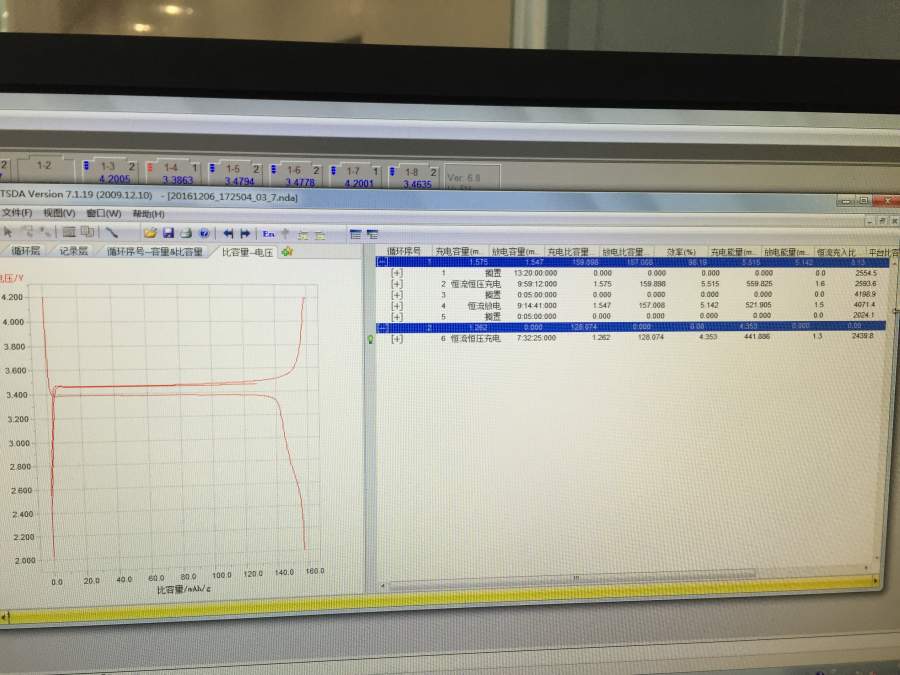Open the blue help question icon

point(204,233)
